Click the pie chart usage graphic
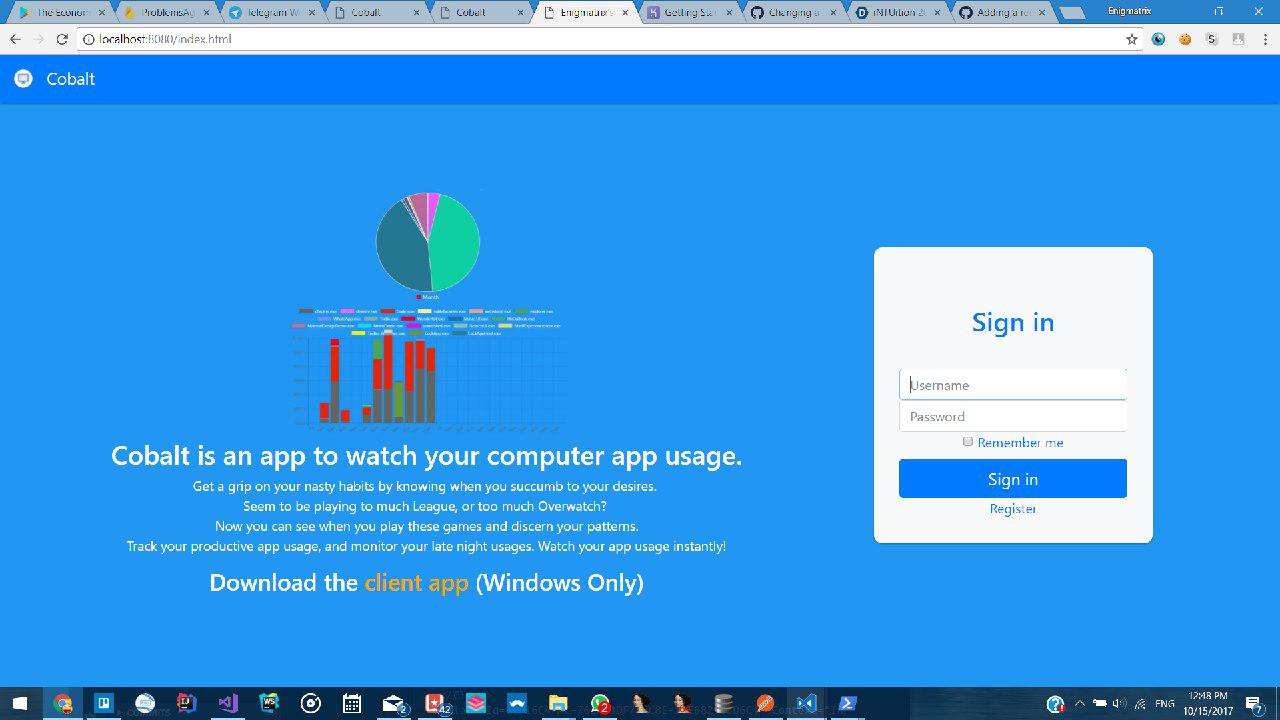The image size is (1280, 720). coord(428,242)
